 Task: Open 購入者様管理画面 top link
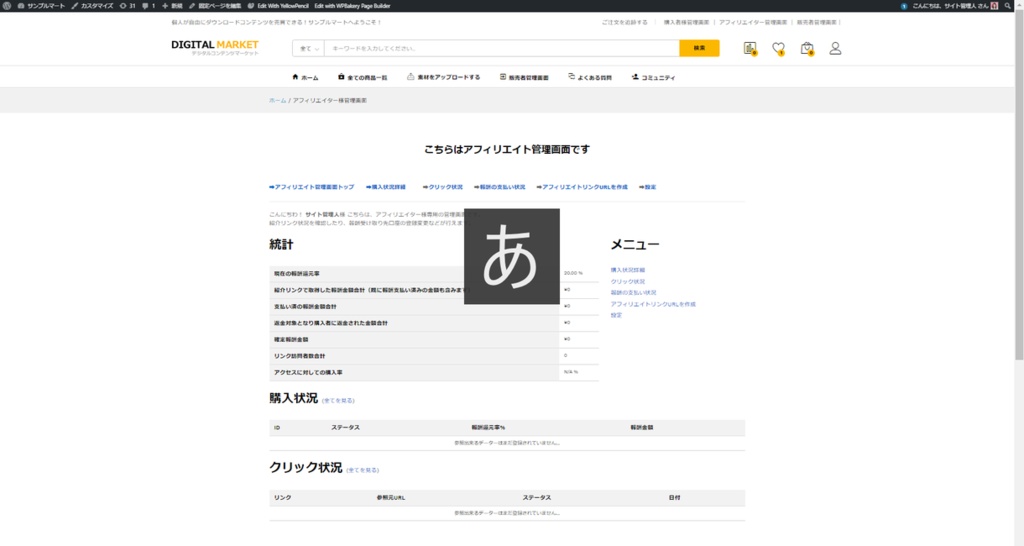click(x=686, y=22)
